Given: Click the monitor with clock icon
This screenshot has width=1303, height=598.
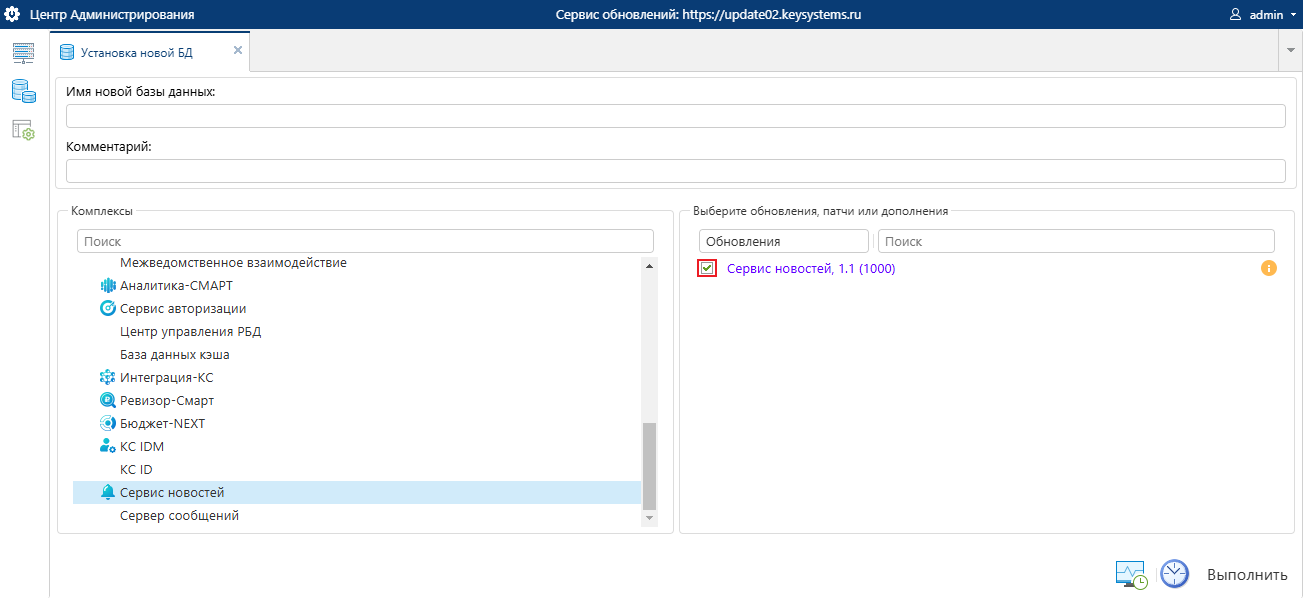Looking at the screenshot, I should click(x=1131, y=574).
